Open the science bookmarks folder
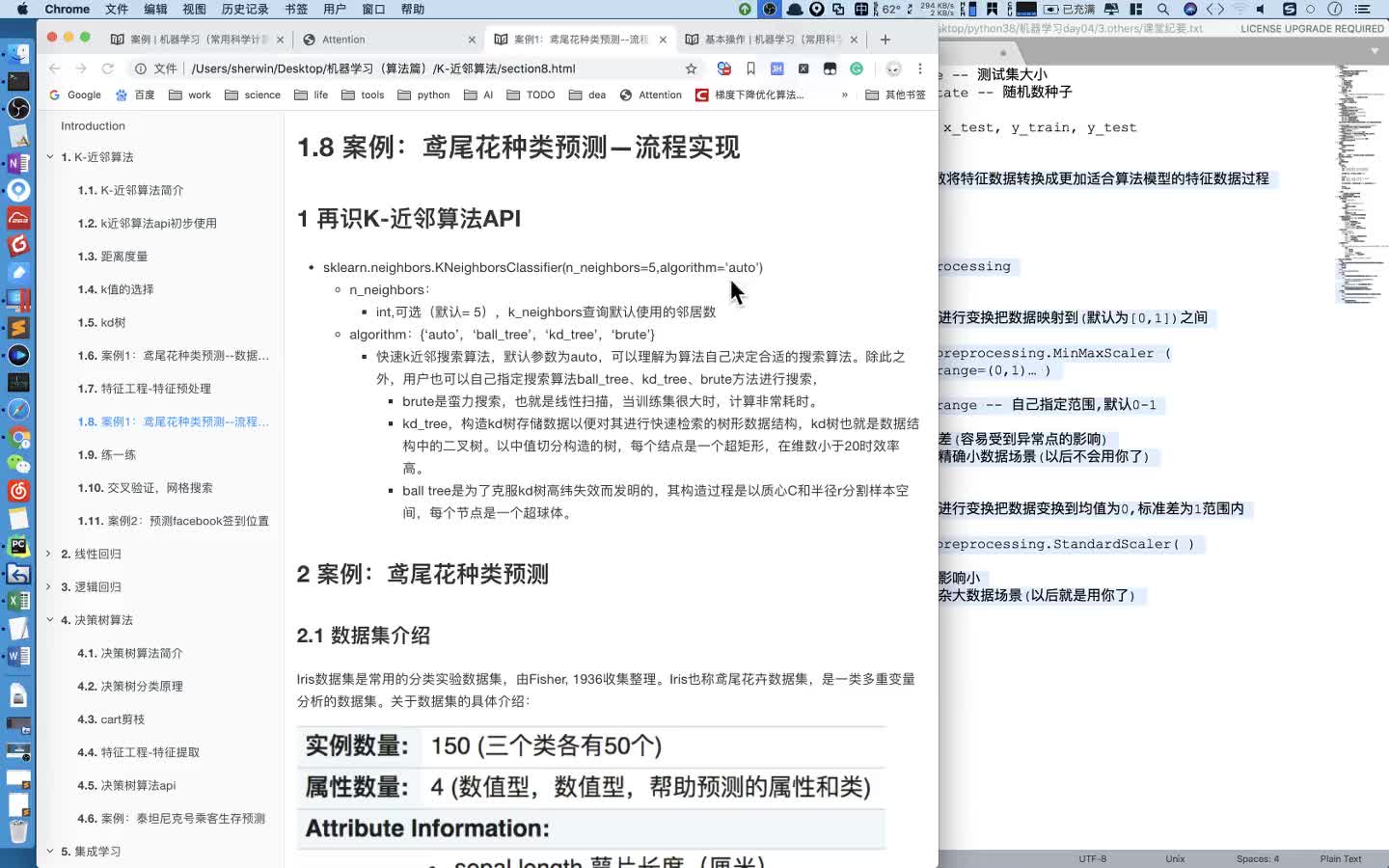 click(253, 95)
